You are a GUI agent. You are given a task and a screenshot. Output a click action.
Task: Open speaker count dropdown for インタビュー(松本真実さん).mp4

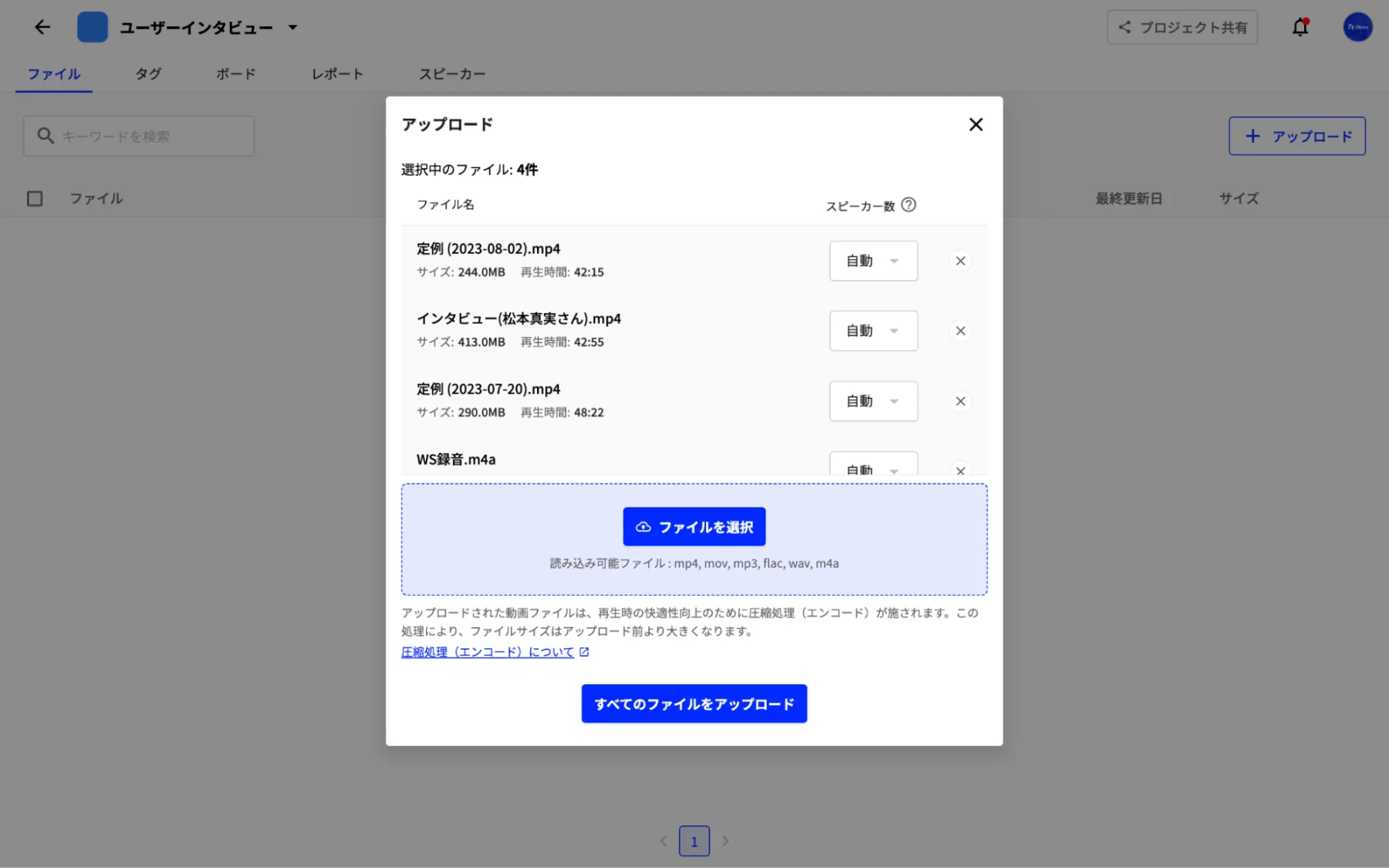click(873, 331)
